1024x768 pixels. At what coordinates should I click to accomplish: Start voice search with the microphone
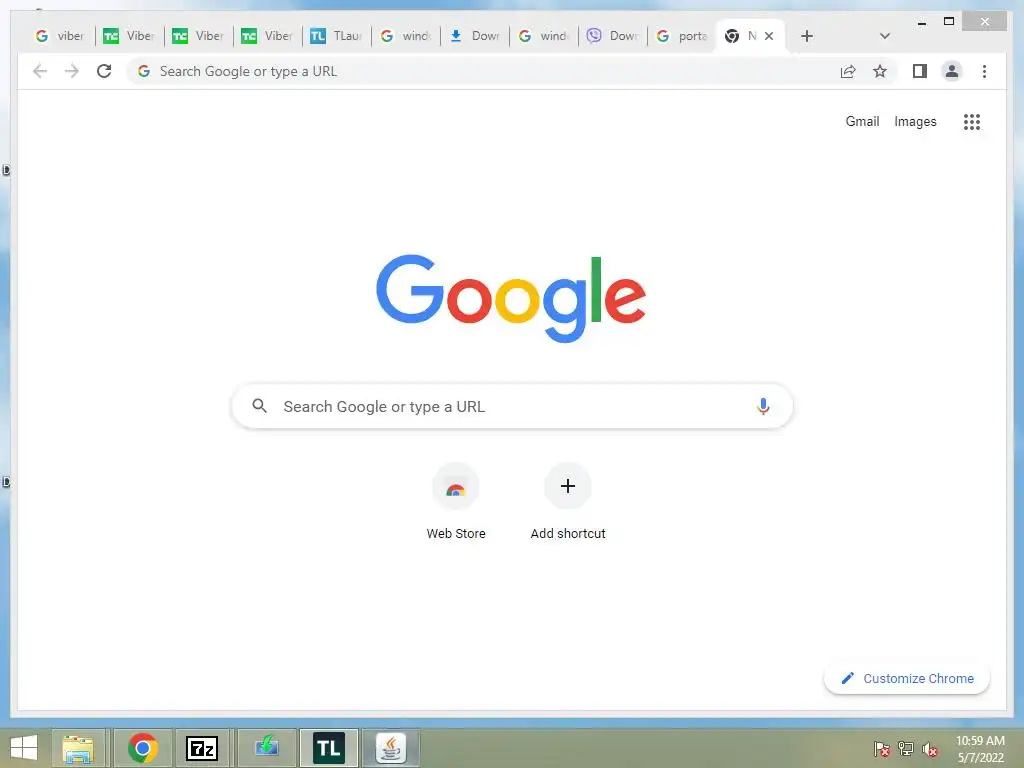(763, 406)
